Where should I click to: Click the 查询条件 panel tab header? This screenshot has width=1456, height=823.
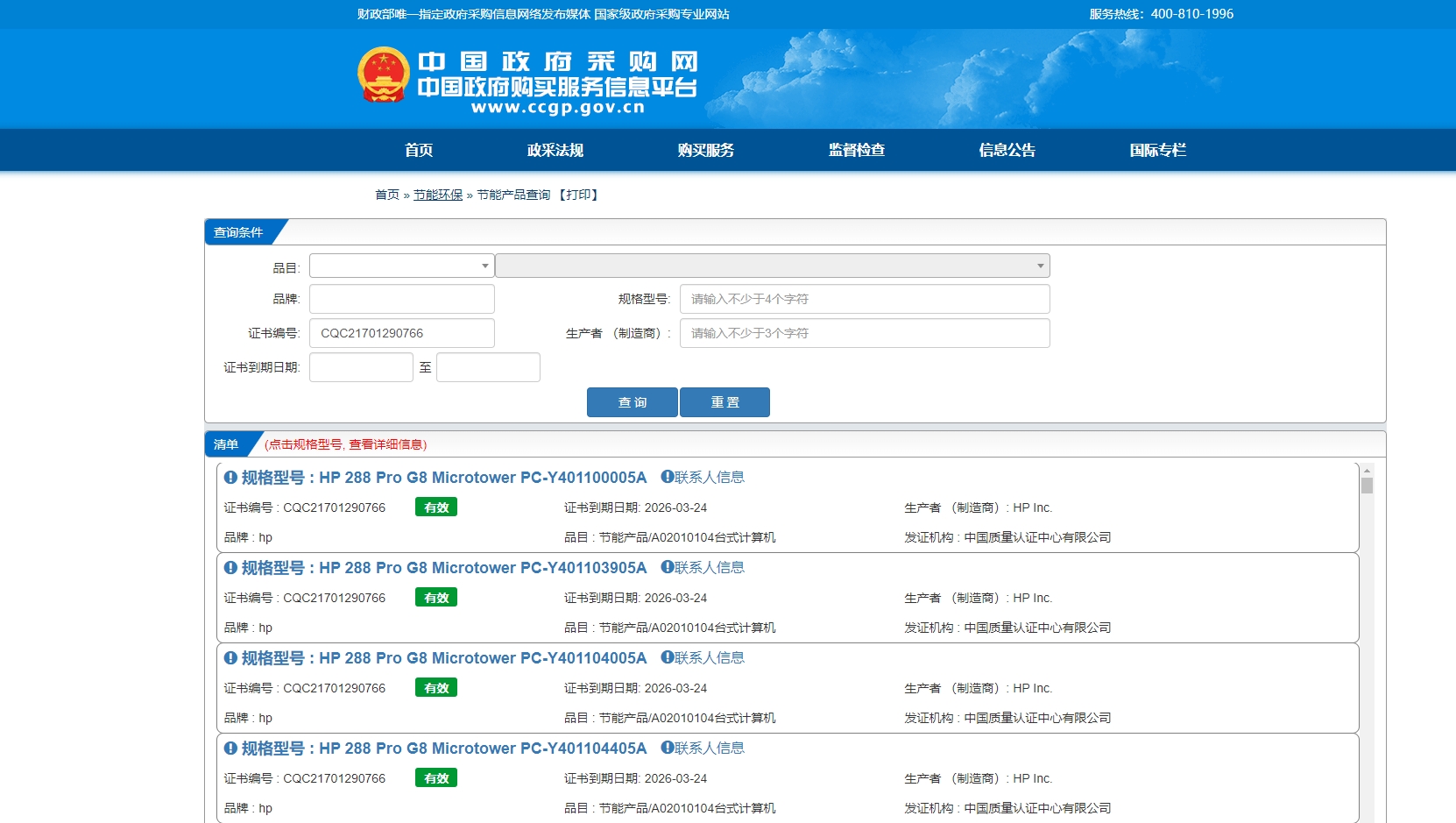[238, 232]
